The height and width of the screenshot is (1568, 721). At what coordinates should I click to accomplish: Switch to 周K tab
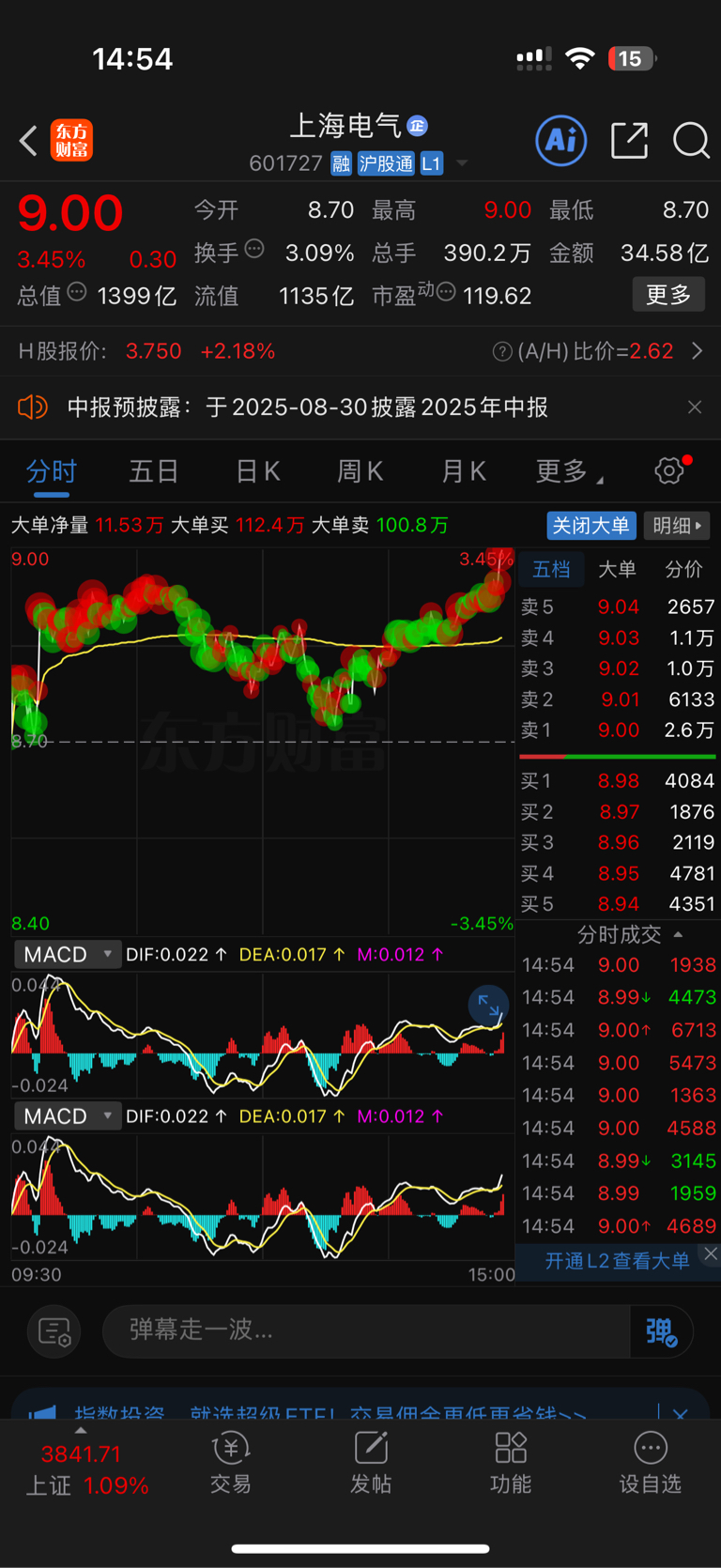[360, 470]
